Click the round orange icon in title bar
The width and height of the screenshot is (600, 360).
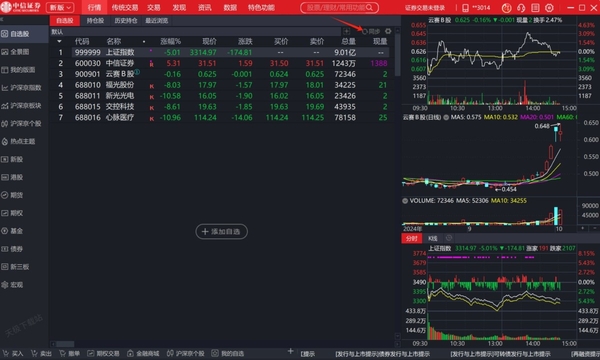click(x=506, y=8)
